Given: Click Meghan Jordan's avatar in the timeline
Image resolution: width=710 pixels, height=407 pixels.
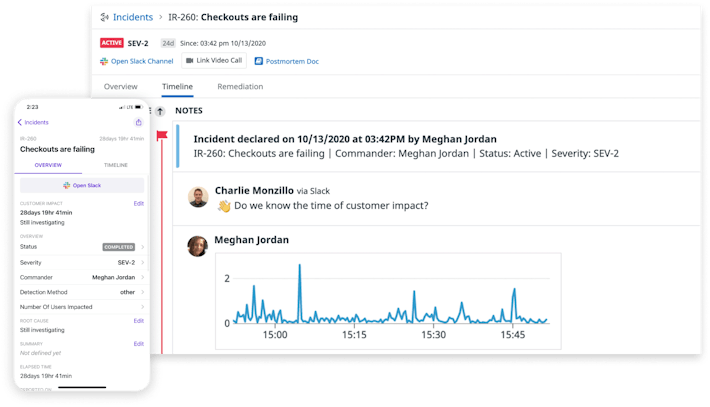Looking at the screenshot, I should coord(199,246).
